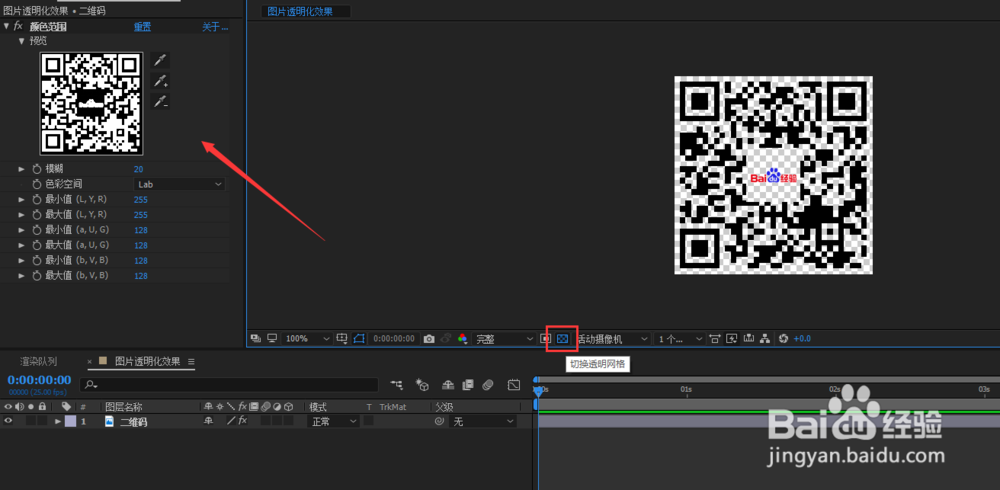This screenshot has width=1000, height=490.
Task: Open the magnification dropdown 100%
Action: pyautogui.click(x=307, y=338)
